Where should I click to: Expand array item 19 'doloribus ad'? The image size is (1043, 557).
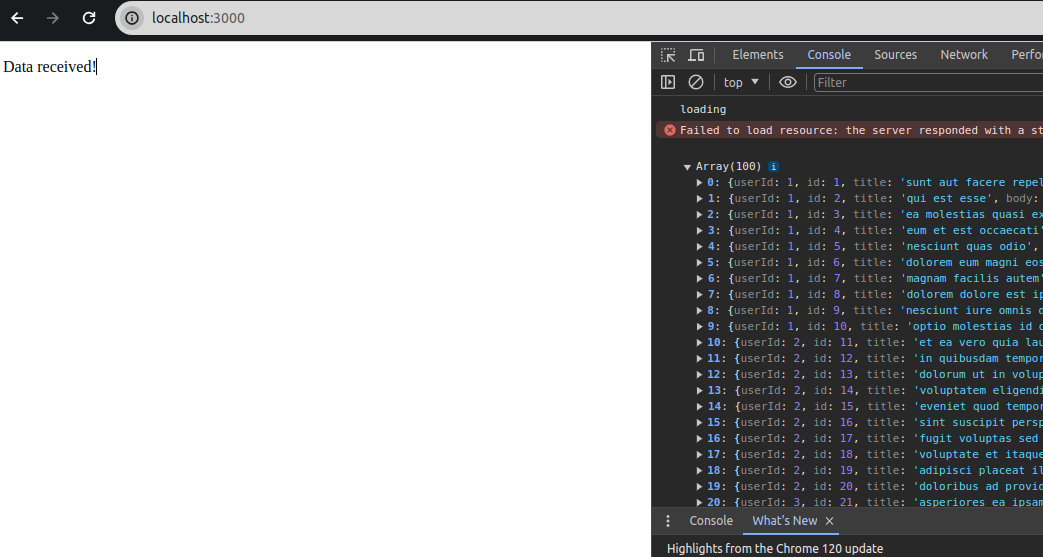[700, 486]
